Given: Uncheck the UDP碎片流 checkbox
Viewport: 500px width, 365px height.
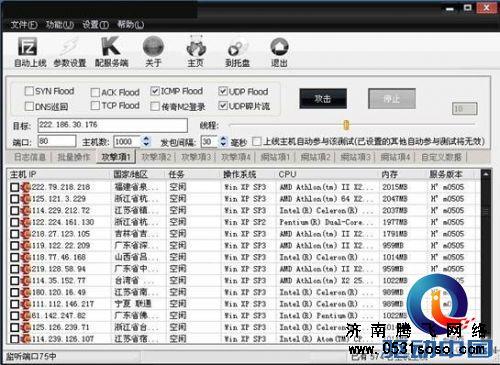Looking at the screenshot, I should pos(223,106).
